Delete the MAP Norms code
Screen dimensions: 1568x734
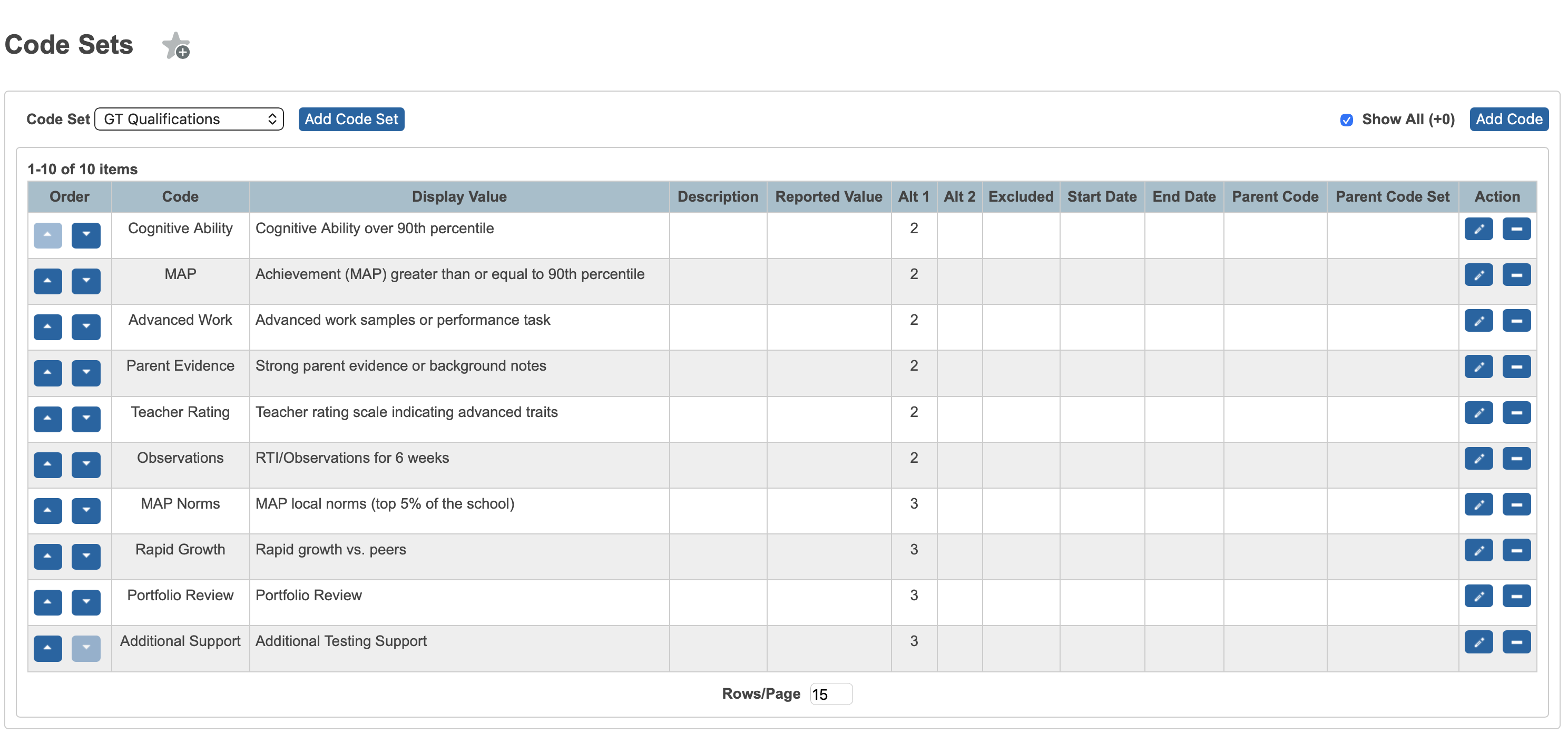[x=1516, y=505]
